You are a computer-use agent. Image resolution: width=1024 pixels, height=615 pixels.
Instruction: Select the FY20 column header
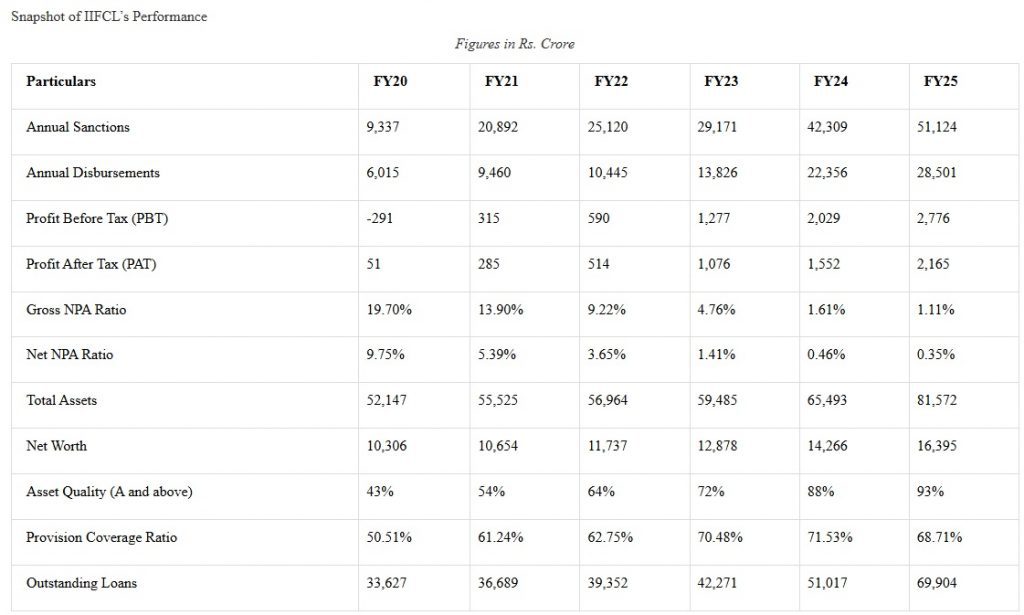pyautogui.click(x=390, y=82)
